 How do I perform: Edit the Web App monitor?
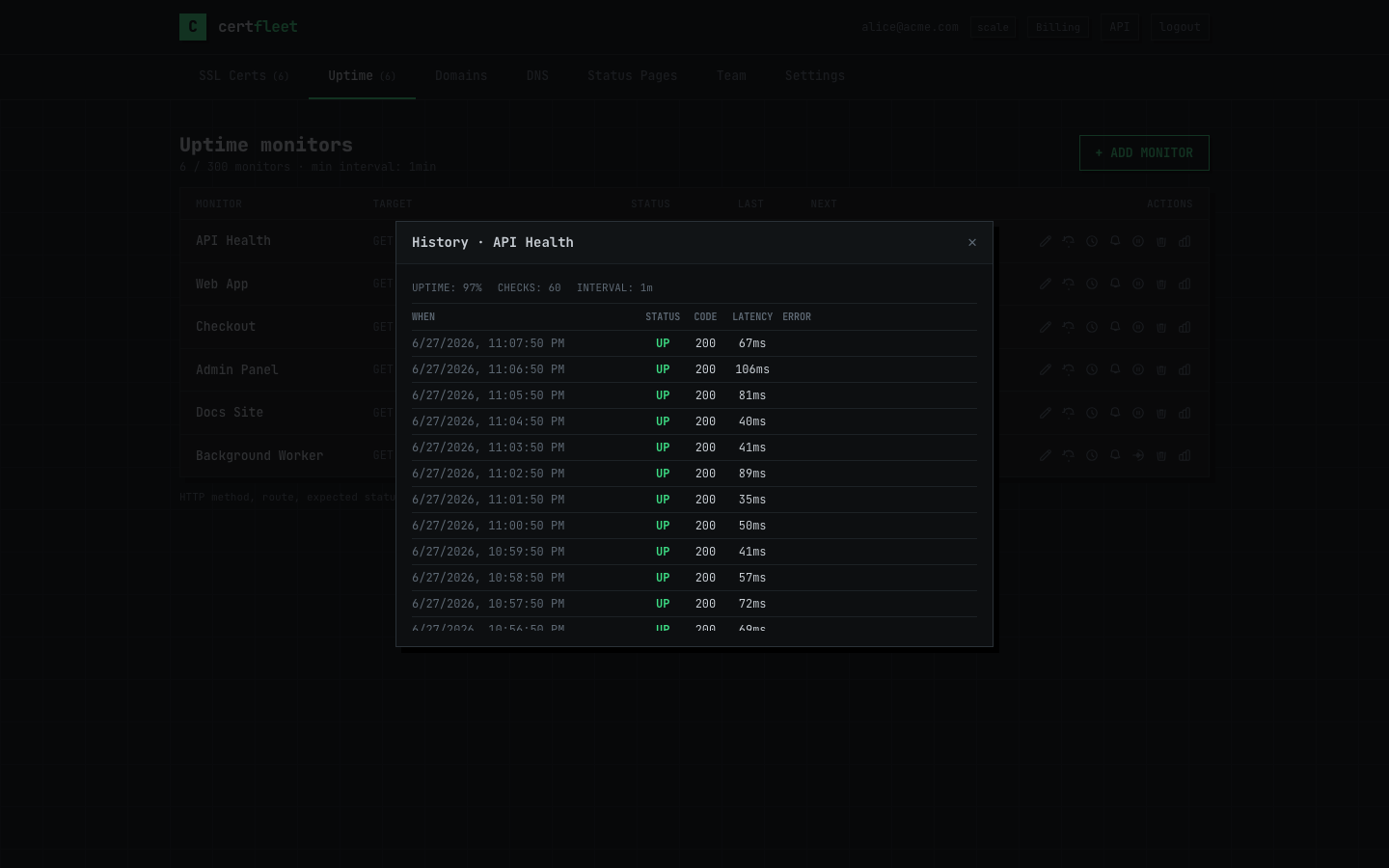[1046, 284]
